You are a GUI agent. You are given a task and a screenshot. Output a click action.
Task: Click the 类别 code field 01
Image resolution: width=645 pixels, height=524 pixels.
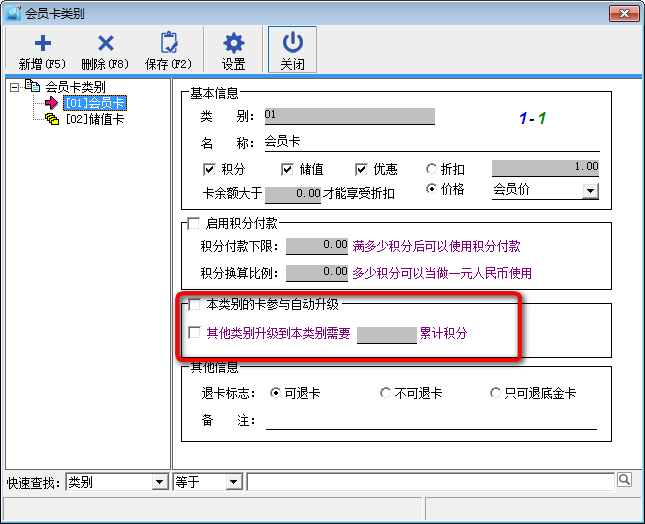tap(350, 116)
